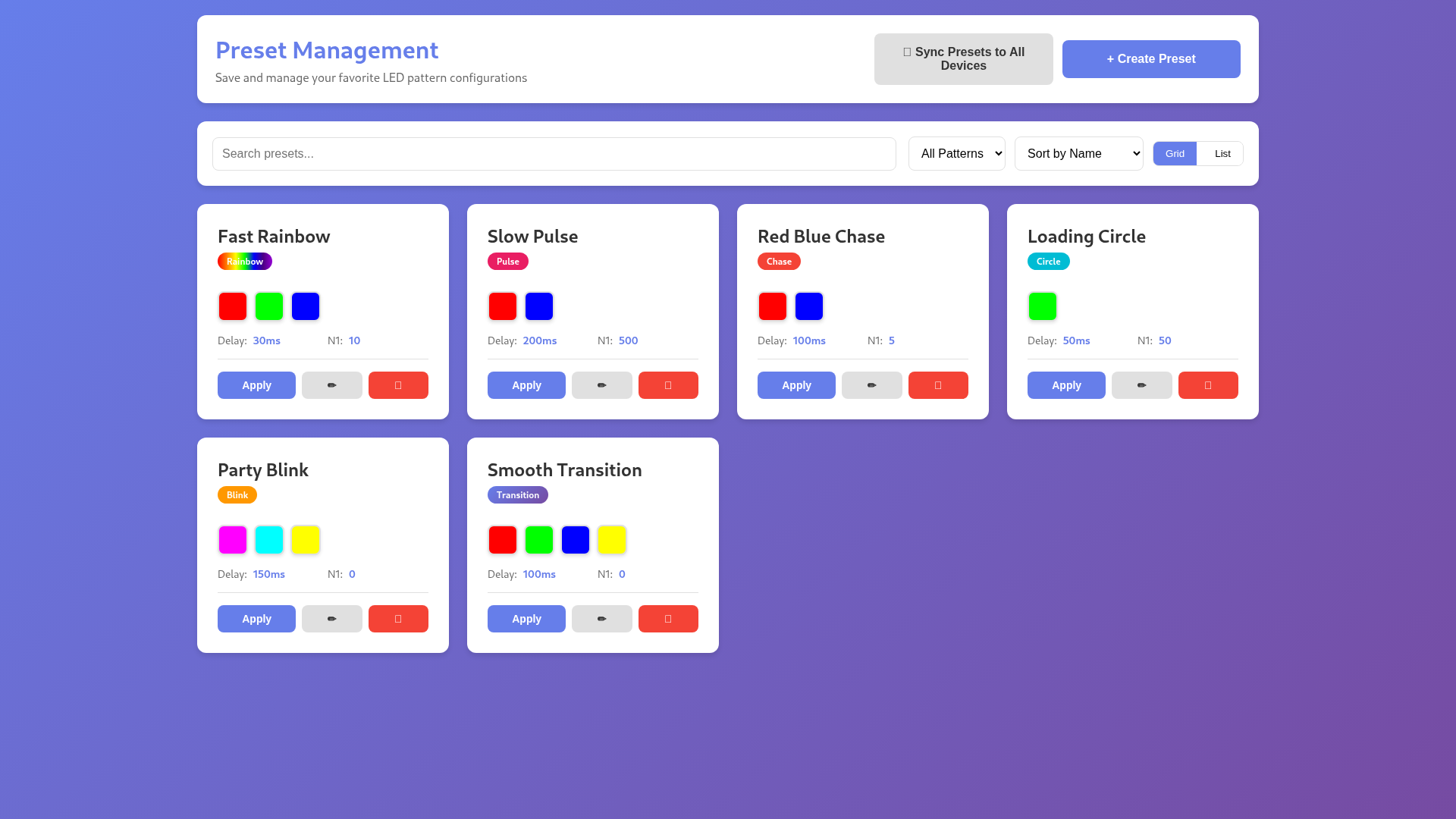Edit the Slow Pulse preset via the pencil icon
Screen dimensions: 1456x819
[x=601, y=385]
